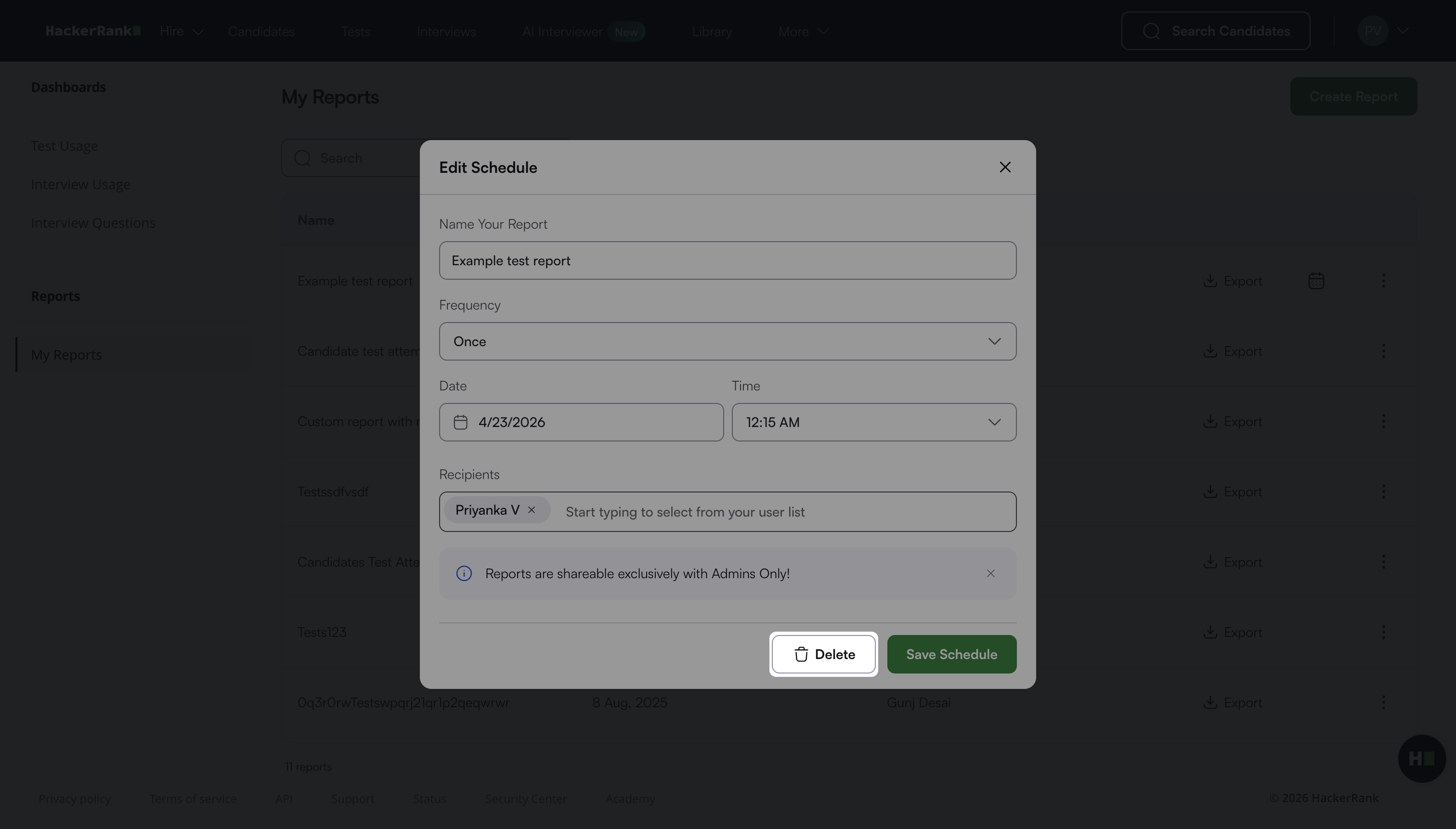Click the Search Candidates magnifier box

pyautogui.click(x=1215, y=31)
